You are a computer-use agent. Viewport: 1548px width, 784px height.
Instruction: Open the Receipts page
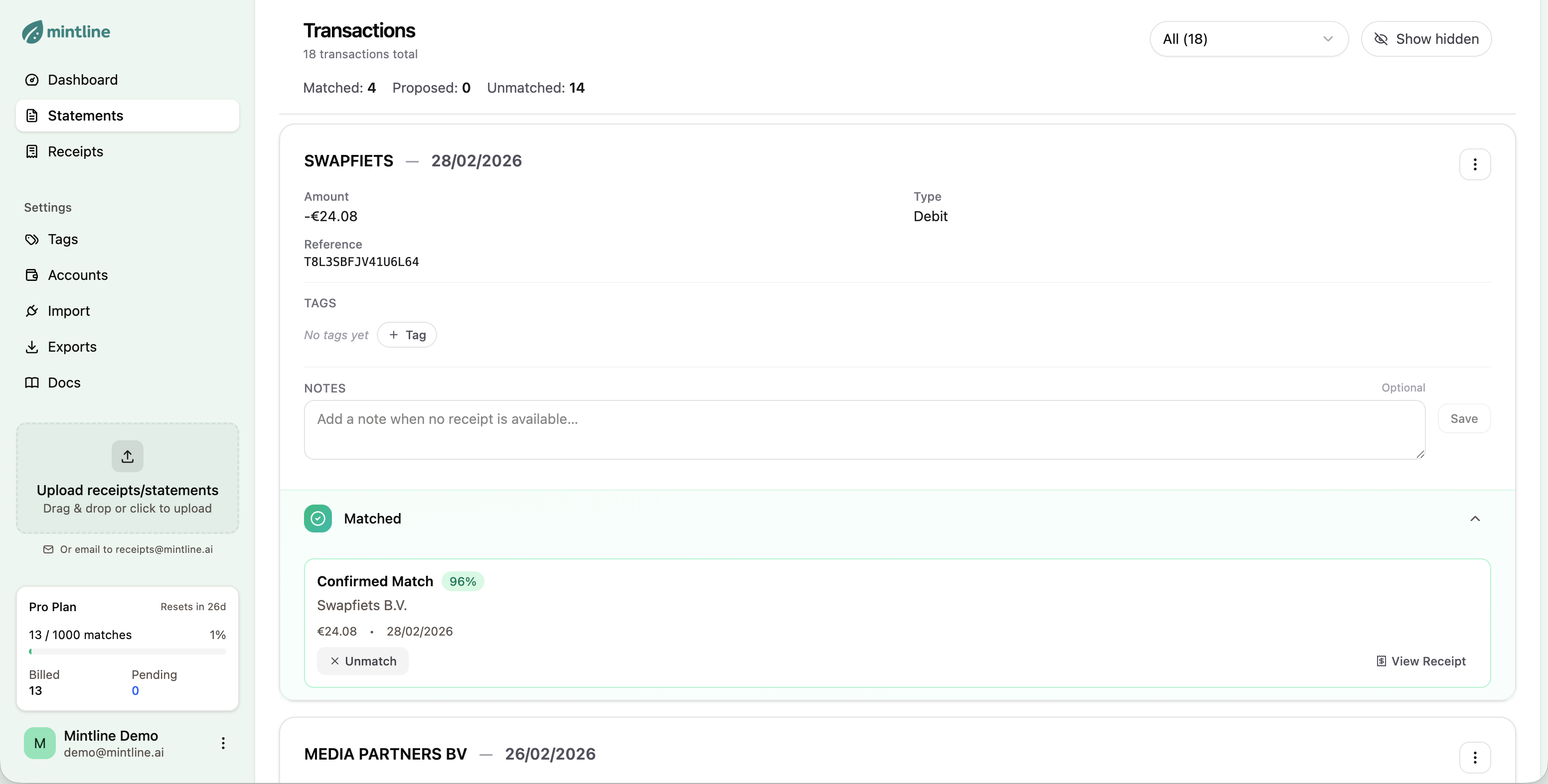point(75,151)
